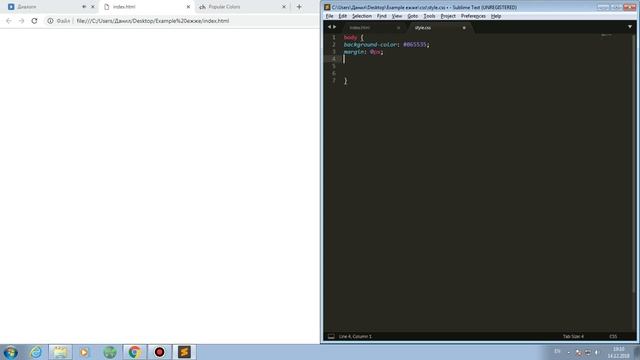Go to previous tab with left arrow
640x360 pixels.
pos(329,27)
